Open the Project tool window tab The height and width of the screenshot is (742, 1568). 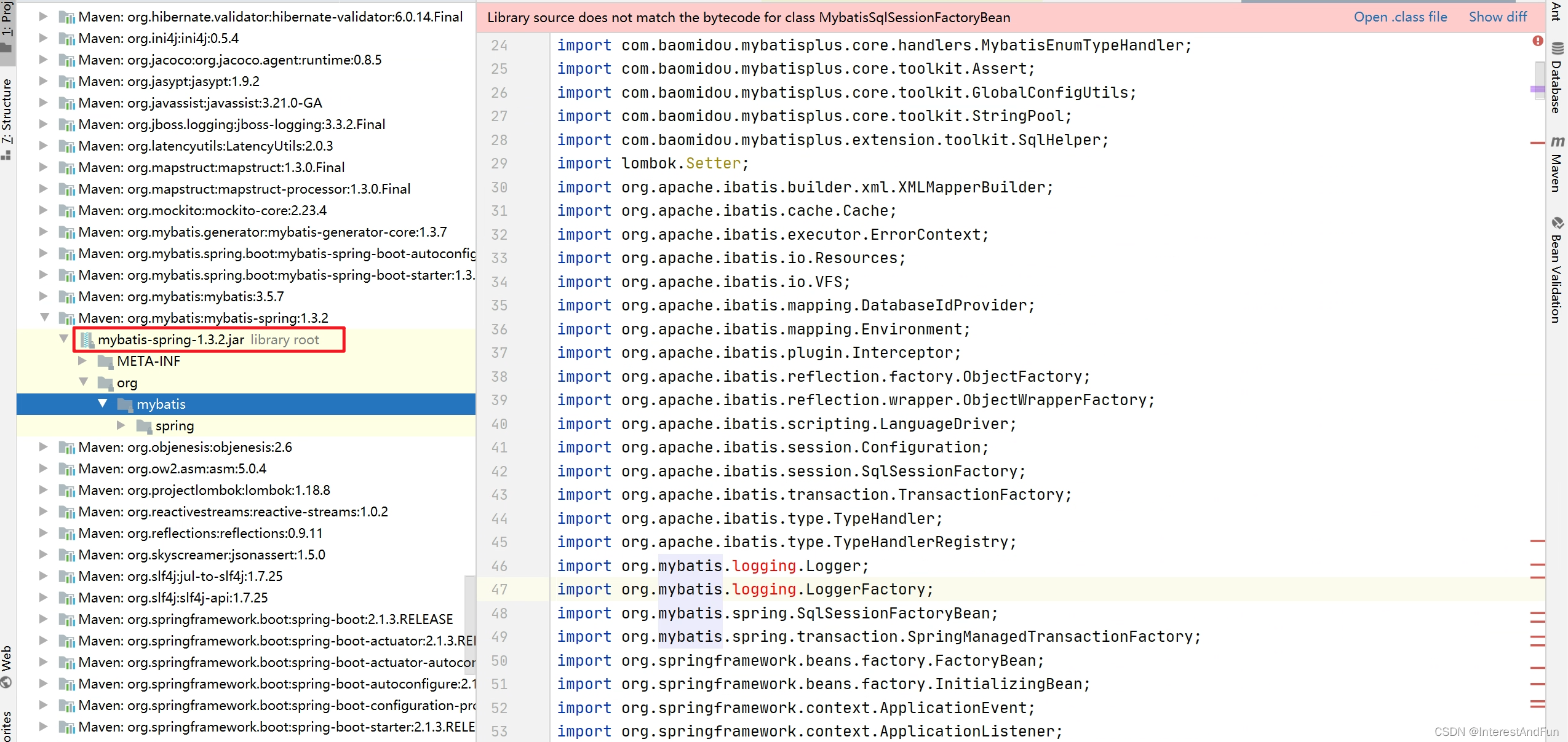coord(7,28)
